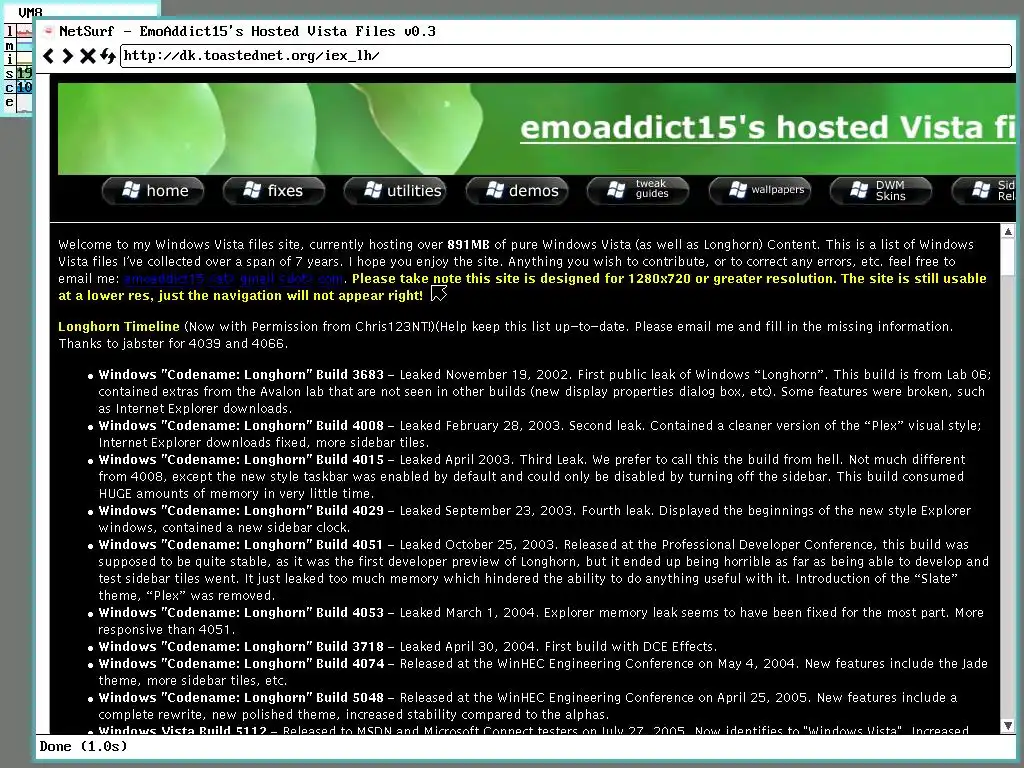The width and height of the screenshot is (1024, 768).
Task: Click the VMB window title bar
Action: (80, 10)
